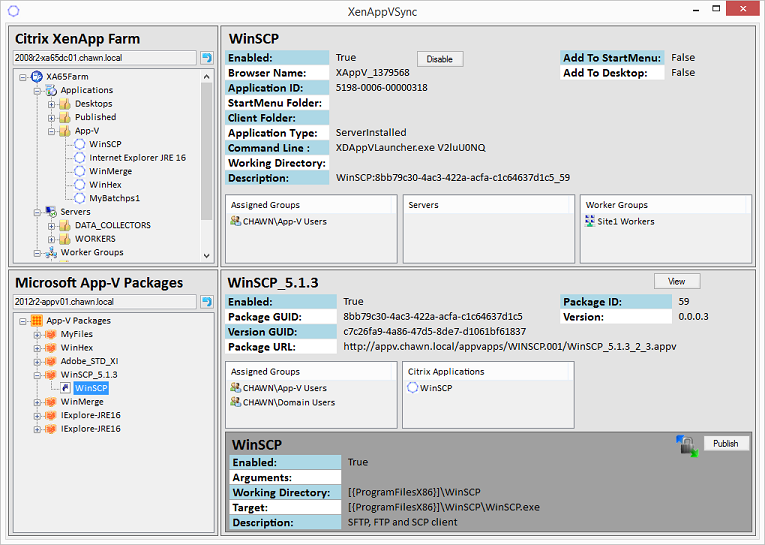Screen dimensions: 765x545
Task: Click the DATA_COLLECTORS folder icon
Action: (x=65, y=225)
